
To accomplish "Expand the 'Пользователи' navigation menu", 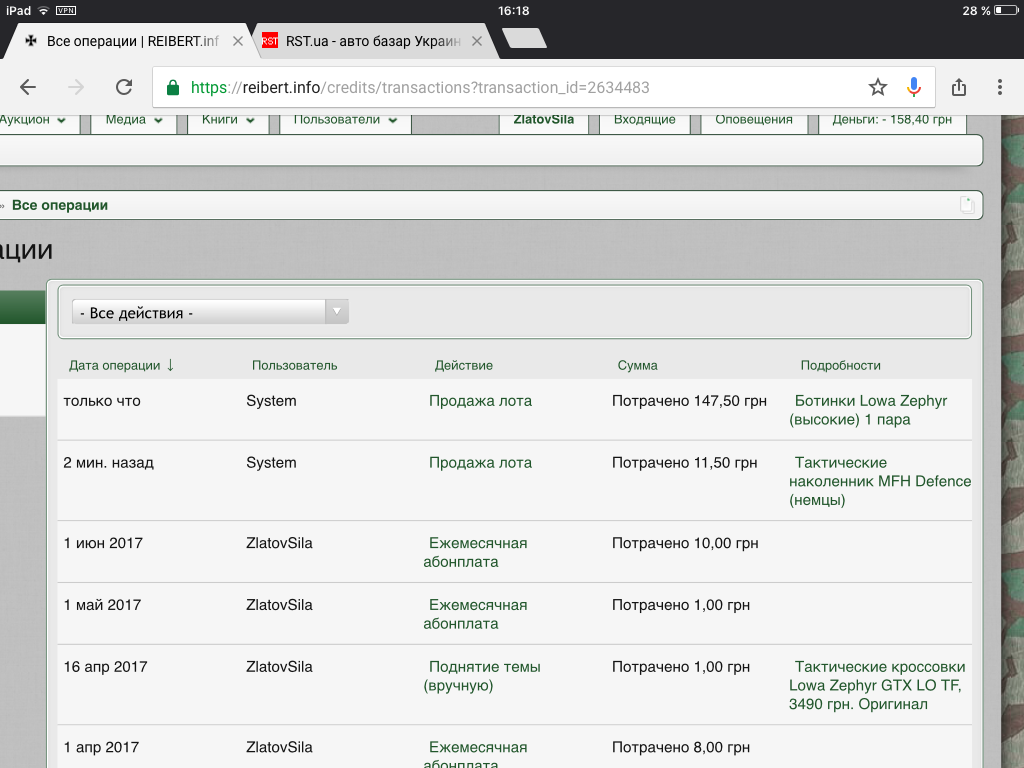I will click(345, 120).
